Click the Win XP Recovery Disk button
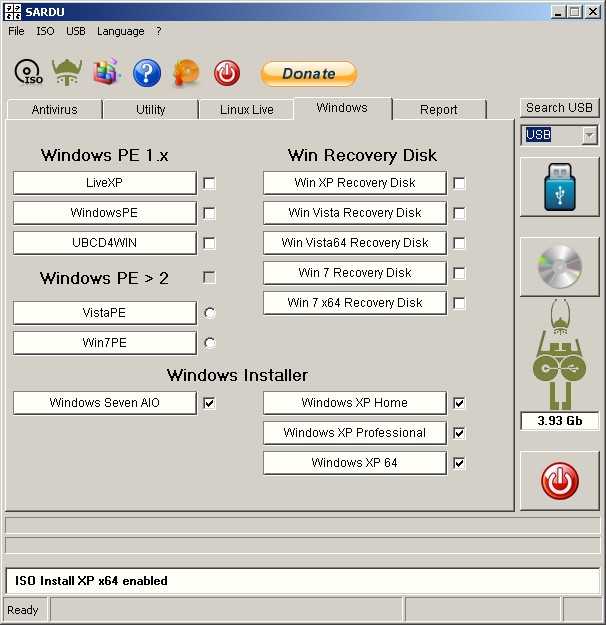The image size is (606, 625). click(354, 183)
